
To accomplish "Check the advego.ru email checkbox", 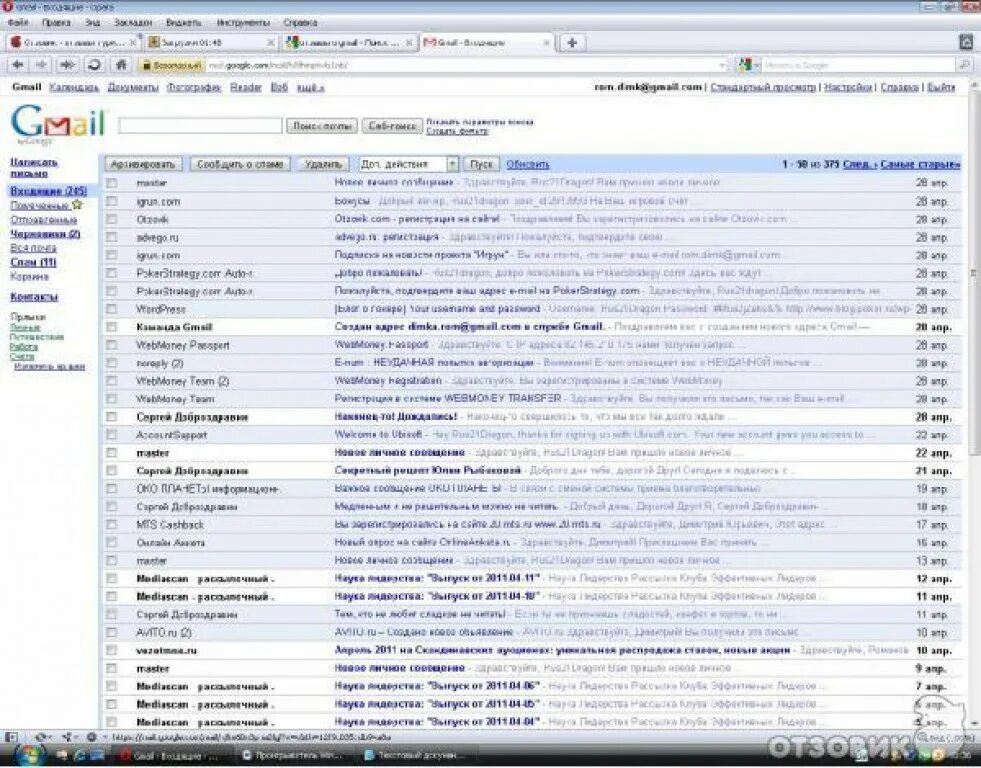I will (x=112, y=237).
